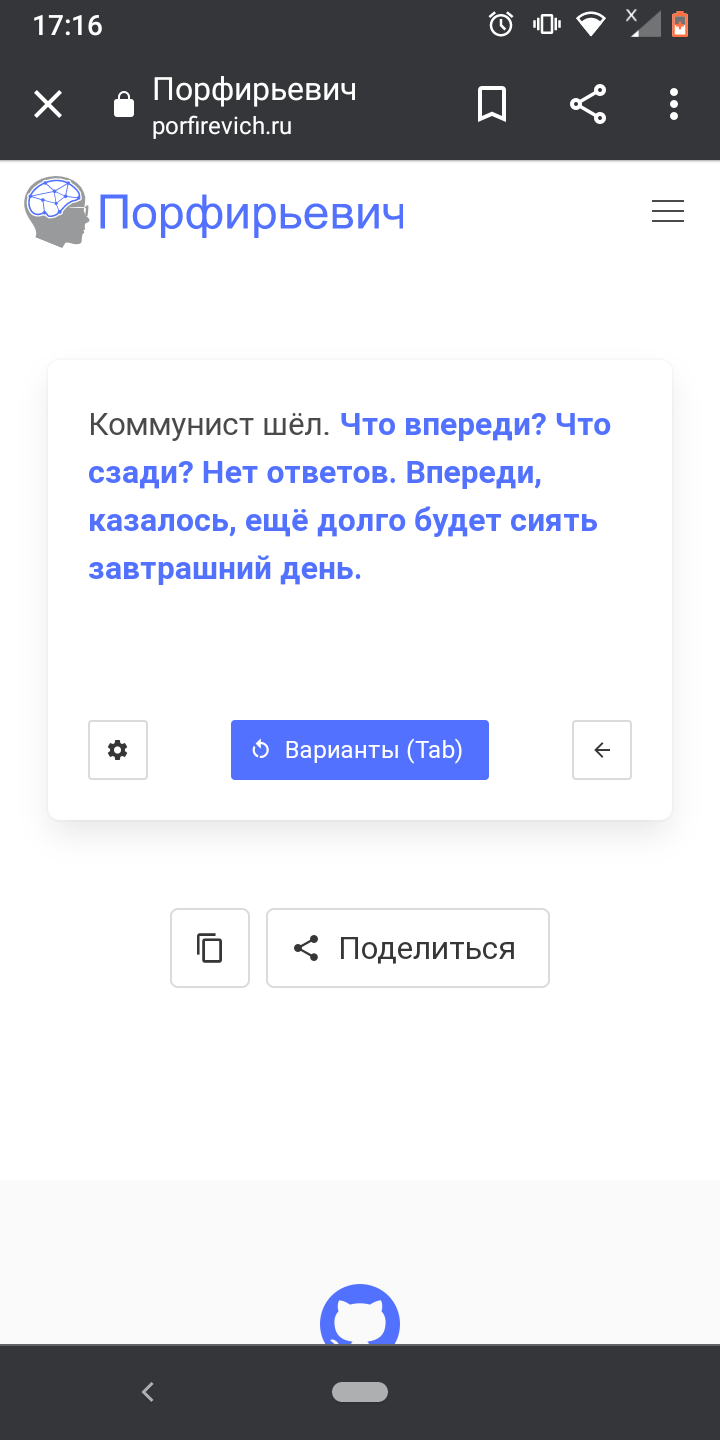Click the back arrow to undo text
Viewport: 720px width, 1440px height.
pyautogui.click(x=602, y=750)
